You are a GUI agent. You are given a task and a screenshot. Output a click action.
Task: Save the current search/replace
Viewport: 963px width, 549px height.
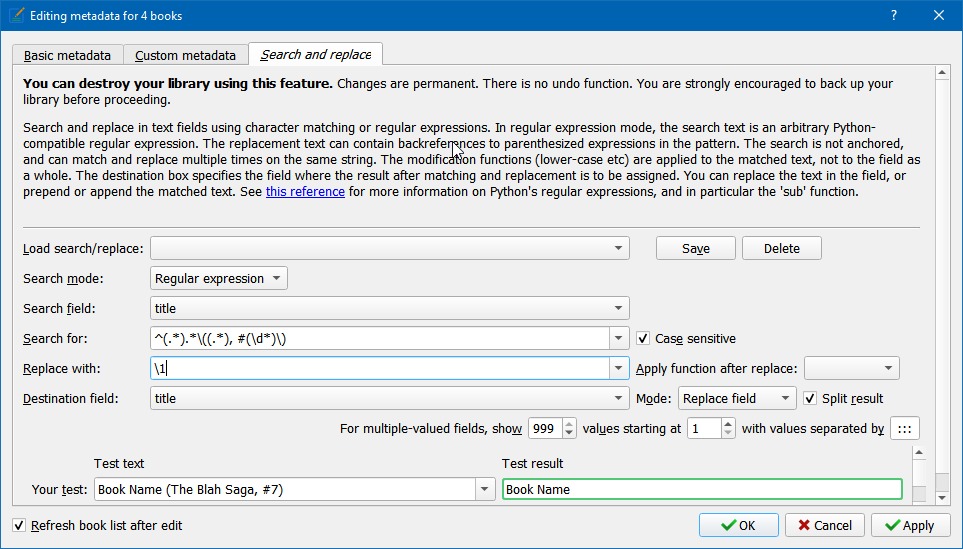(x=695, y=248)
